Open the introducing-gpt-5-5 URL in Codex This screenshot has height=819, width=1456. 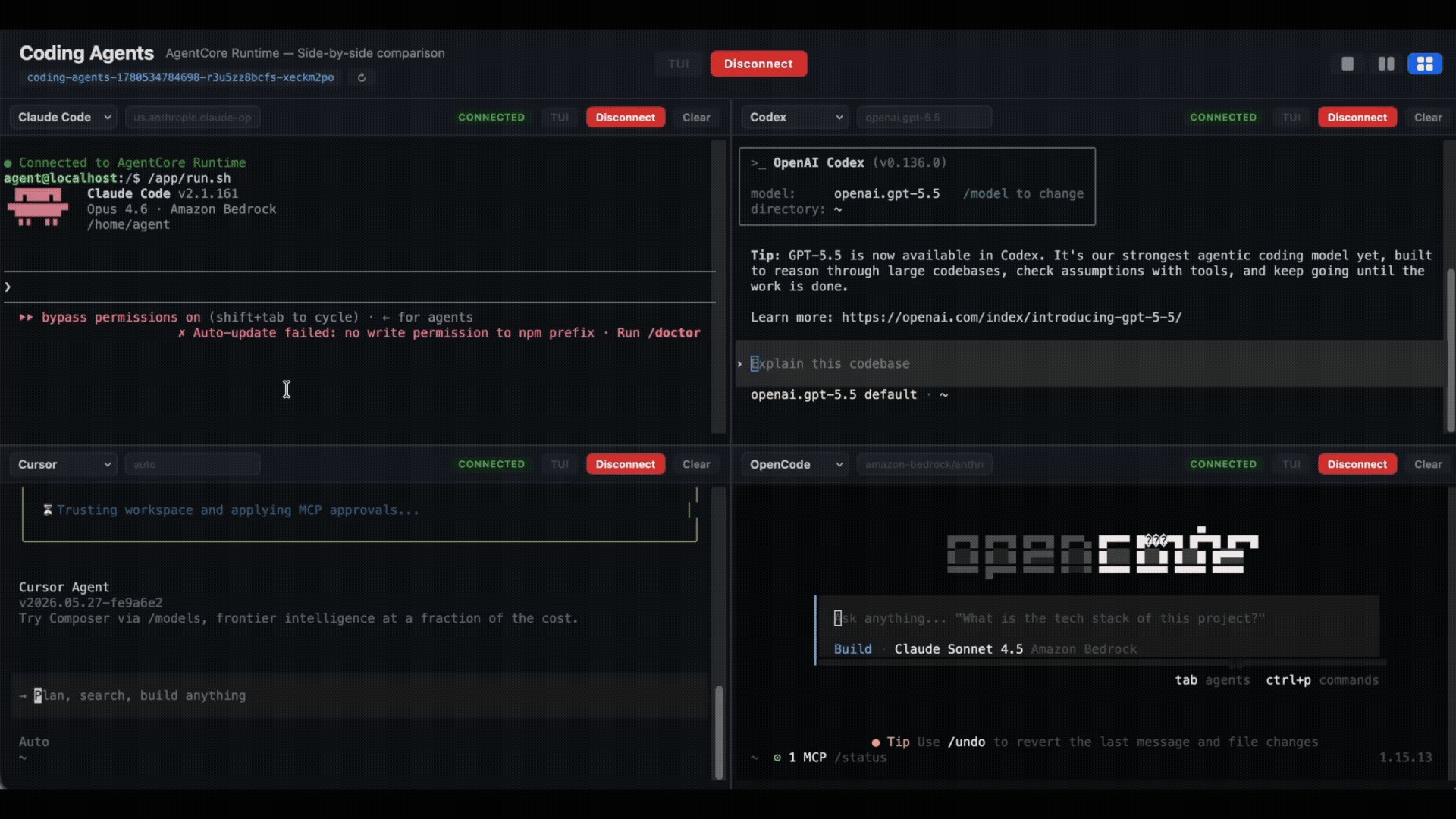[1012, 318]
